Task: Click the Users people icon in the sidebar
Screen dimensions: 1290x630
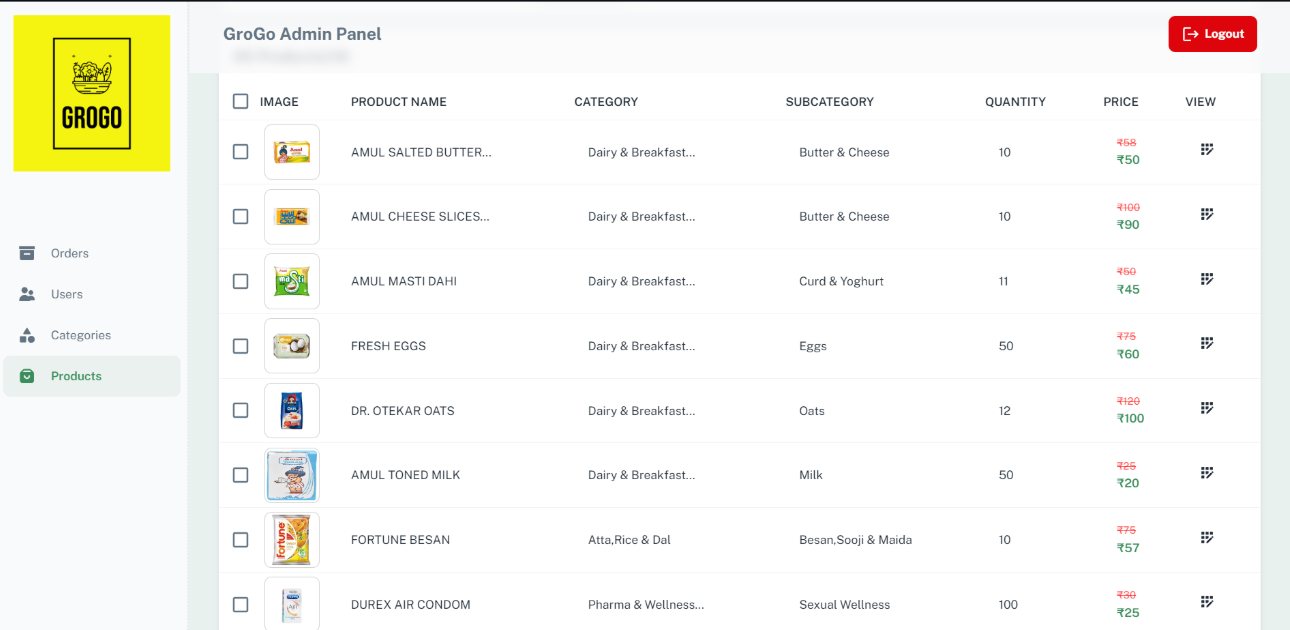Action: (x=26, y=294)
